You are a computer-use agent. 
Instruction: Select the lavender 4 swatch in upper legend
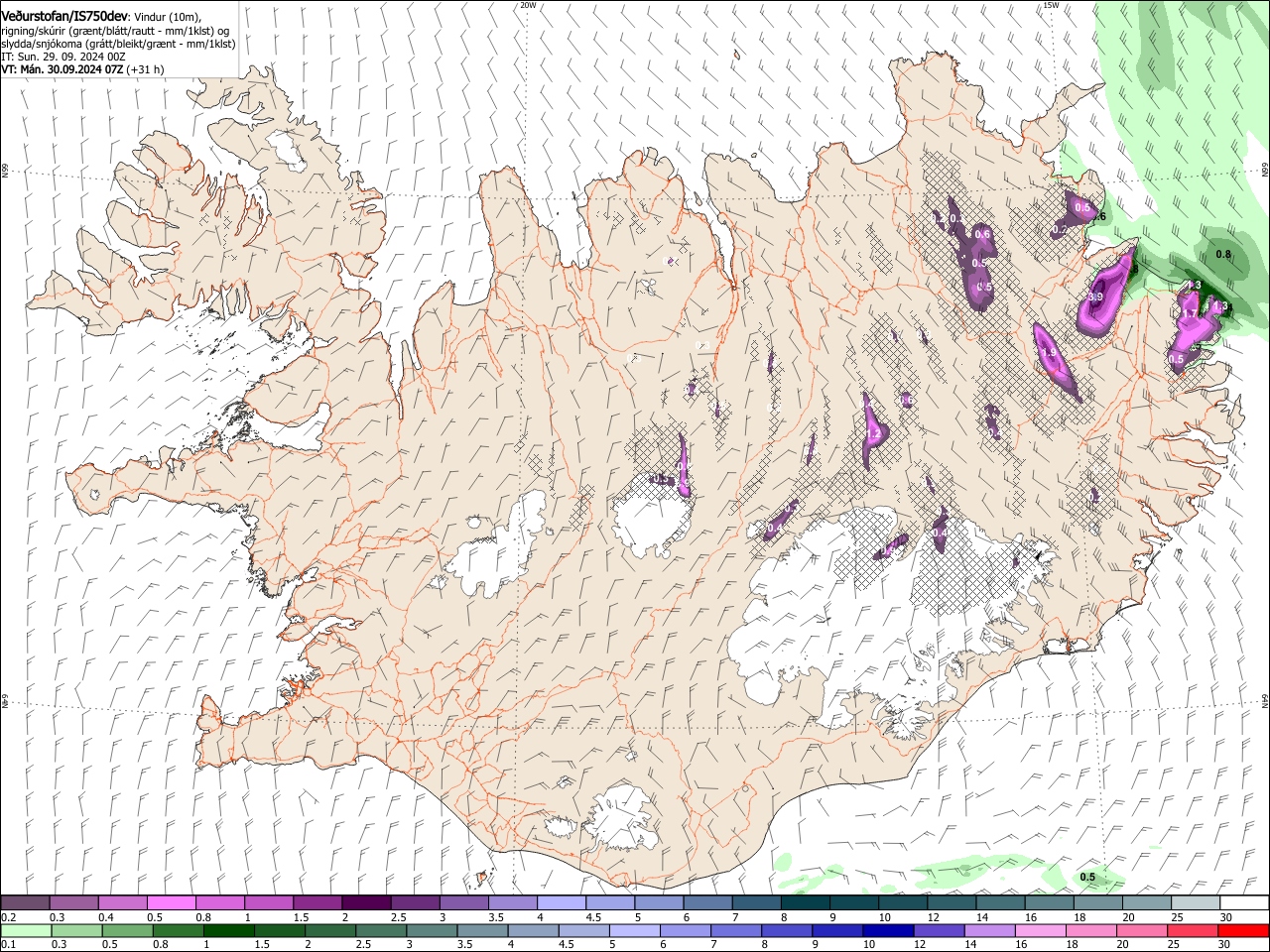point(561,902)
